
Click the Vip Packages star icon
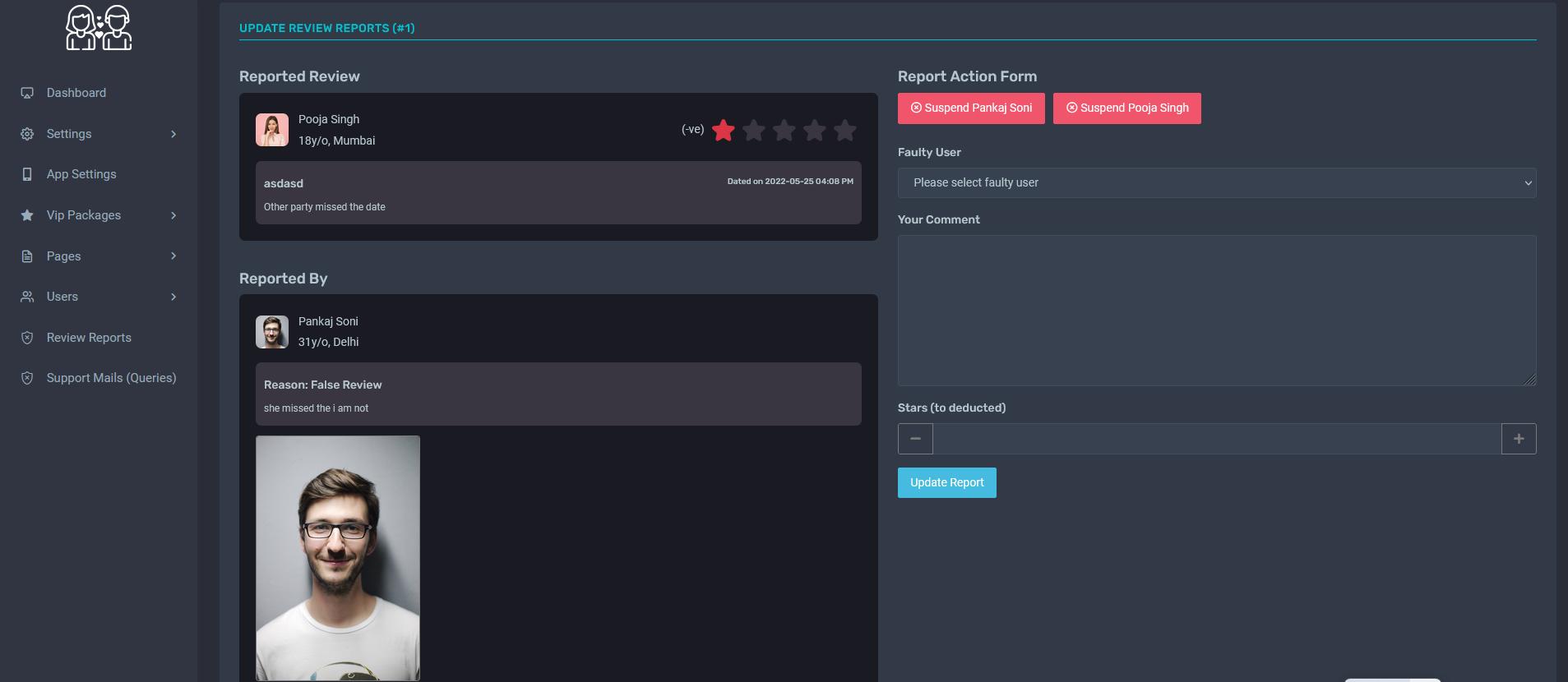tap(27, 215)
